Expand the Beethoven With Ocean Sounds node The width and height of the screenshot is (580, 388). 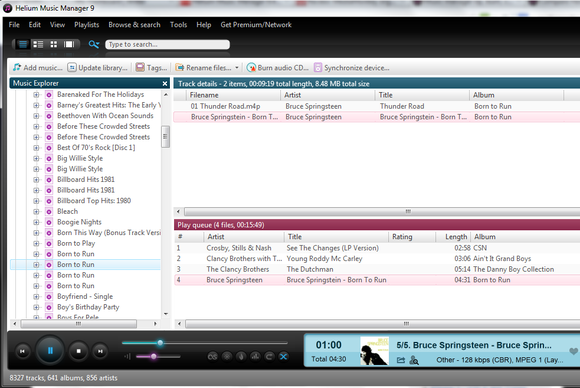tap(36, 116)
